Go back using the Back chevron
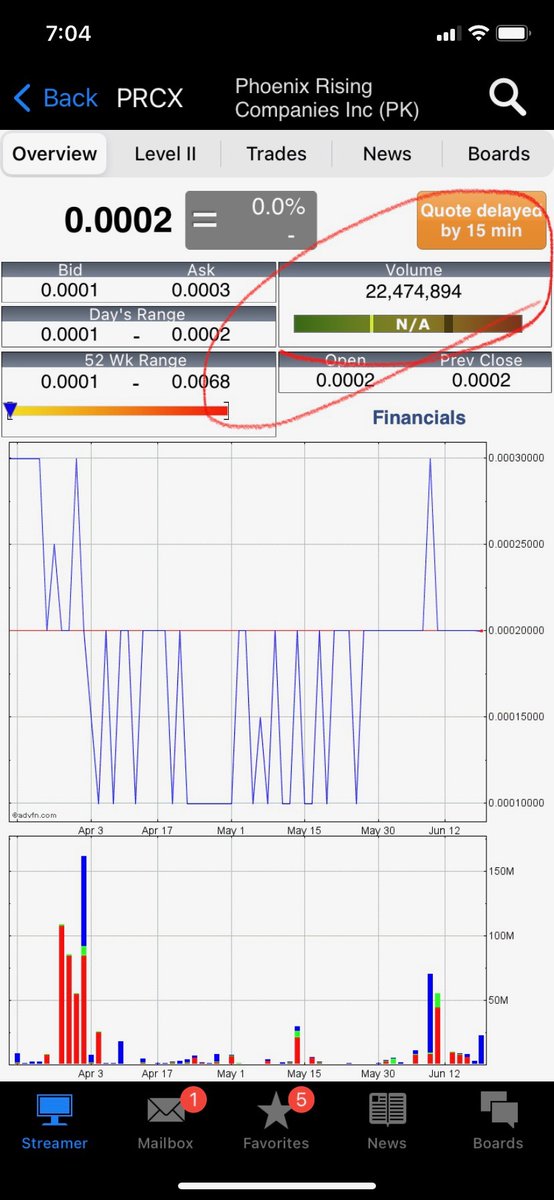The image size is (554, 1200). point(55,98)
